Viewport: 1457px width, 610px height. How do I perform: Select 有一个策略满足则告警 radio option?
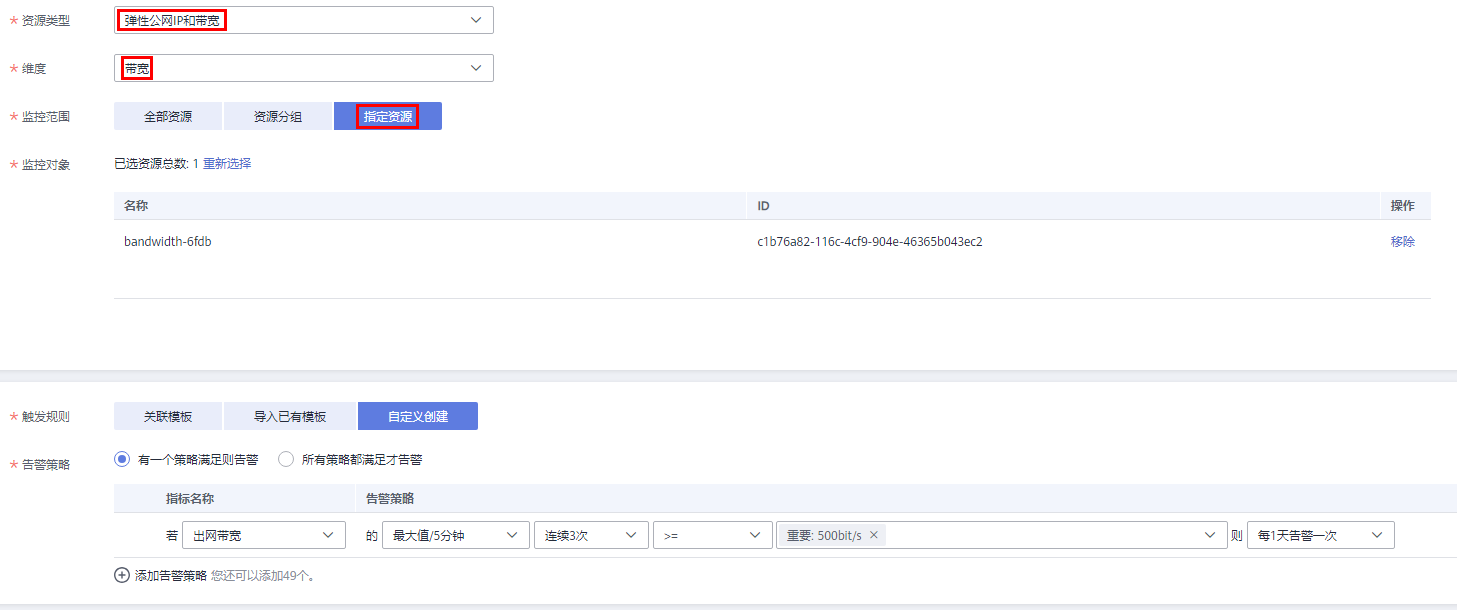point(123,460)
